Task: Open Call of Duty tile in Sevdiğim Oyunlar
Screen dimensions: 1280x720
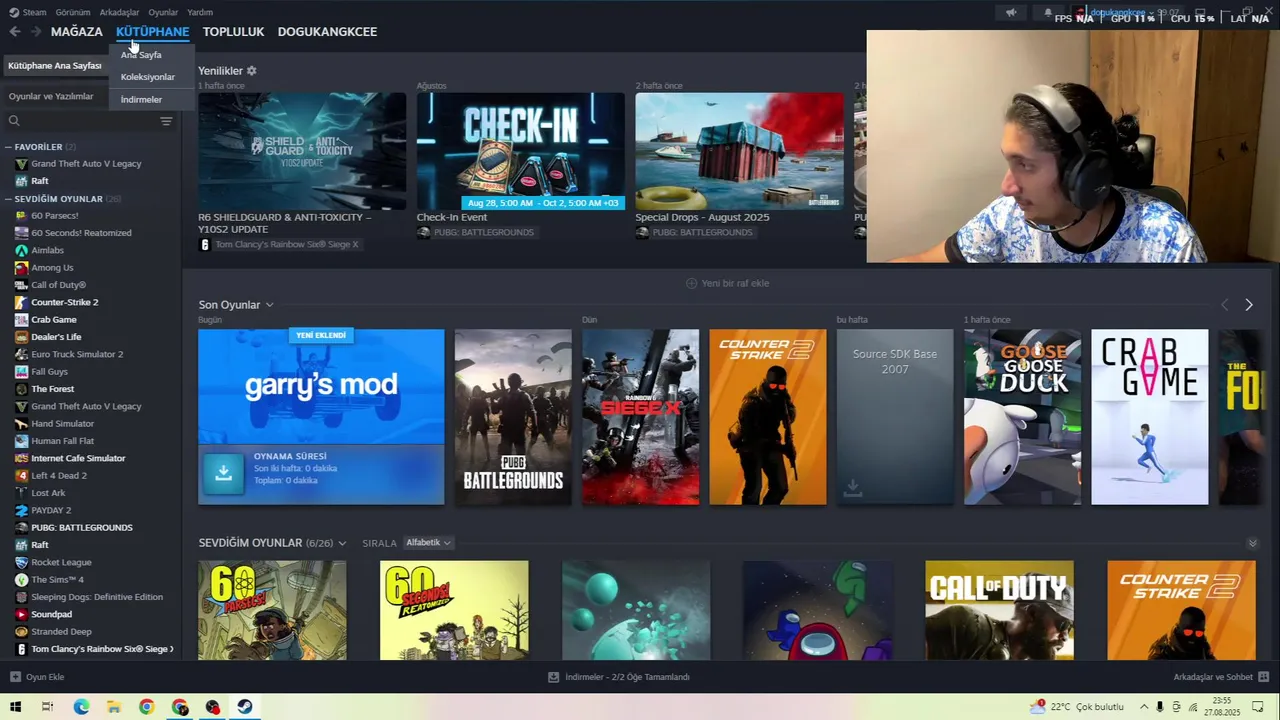Action: (x=999, y=610)
